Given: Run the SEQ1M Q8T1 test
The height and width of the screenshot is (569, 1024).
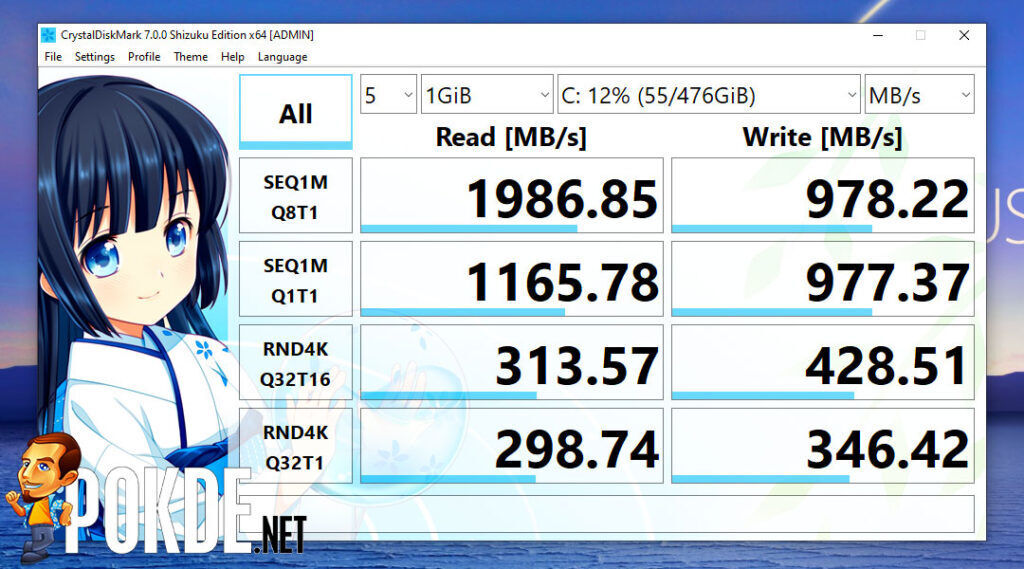Looking at the screenshot, I should [296, 196].
